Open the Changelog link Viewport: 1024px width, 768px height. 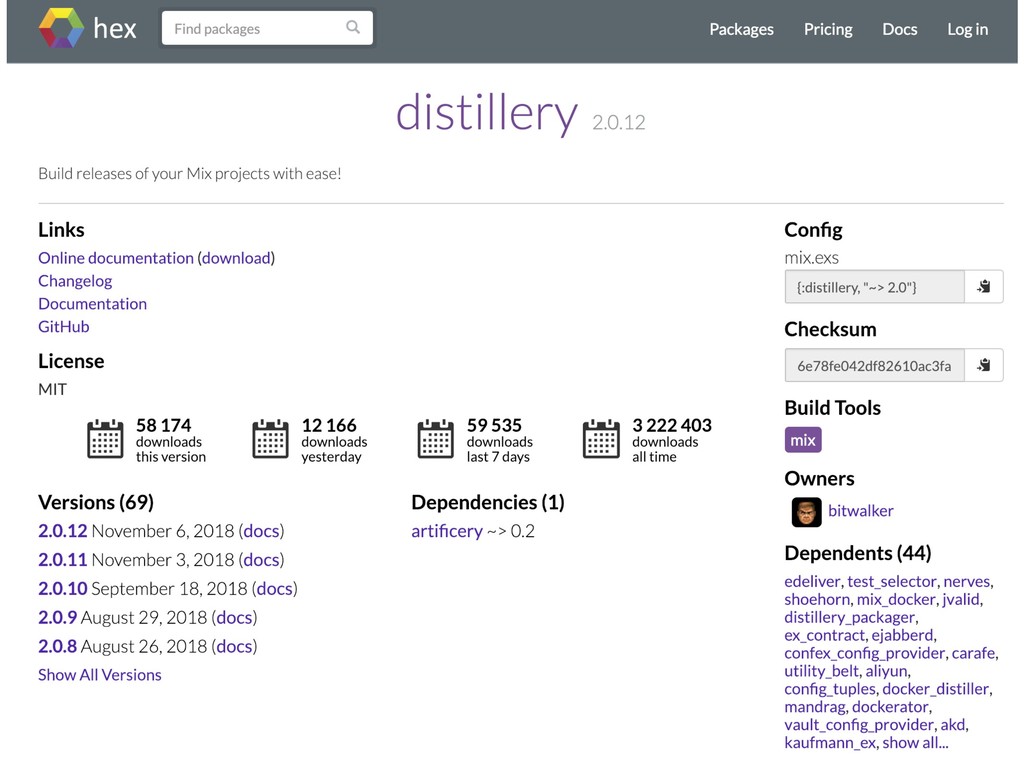(75, 281)
